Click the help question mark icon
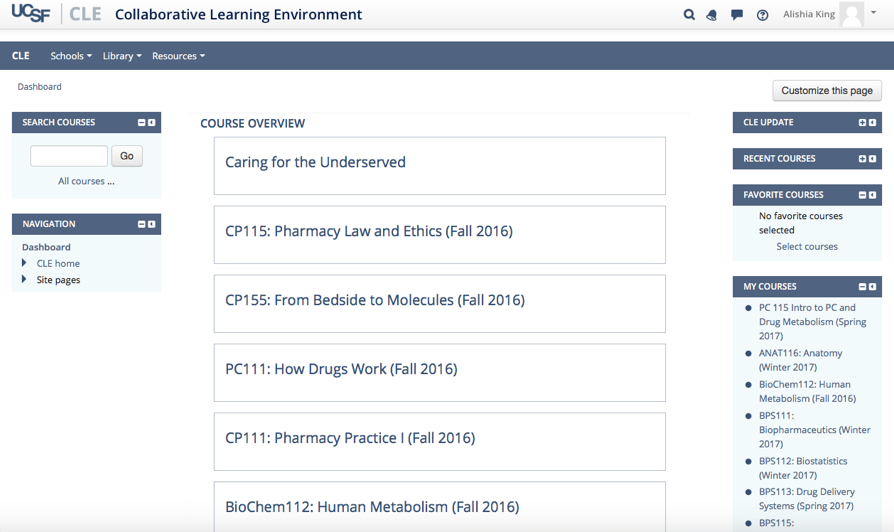894x532 pixels. [763, 15]
